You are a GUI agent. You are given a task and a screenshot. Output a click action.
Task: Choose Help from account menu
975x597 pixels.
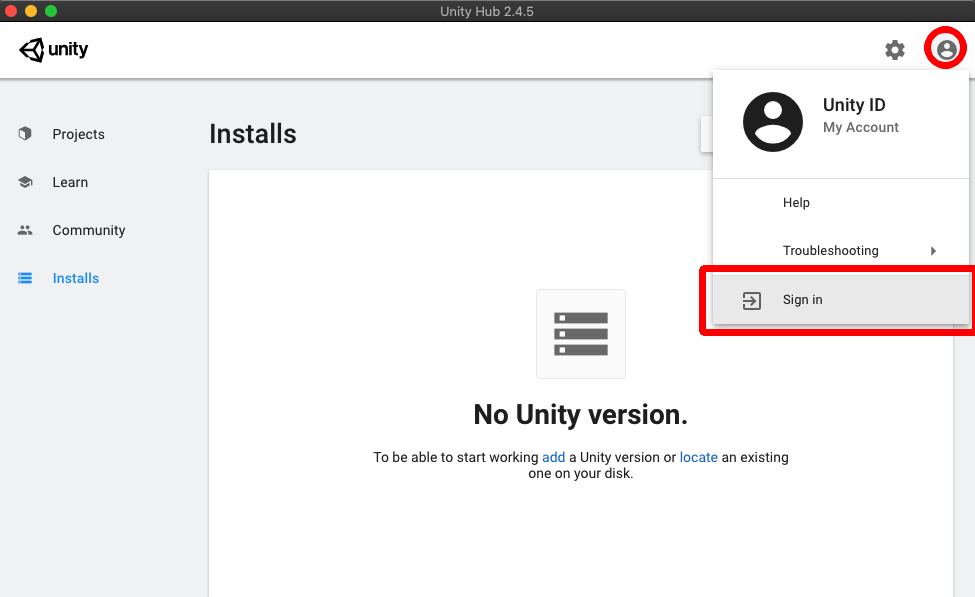coord(841,203)
